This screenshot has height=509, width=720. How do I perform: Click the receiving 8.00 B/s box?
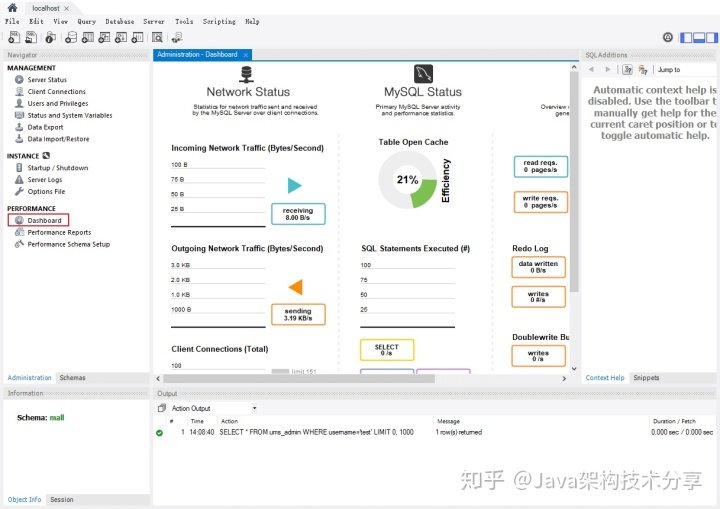(298, 214)
